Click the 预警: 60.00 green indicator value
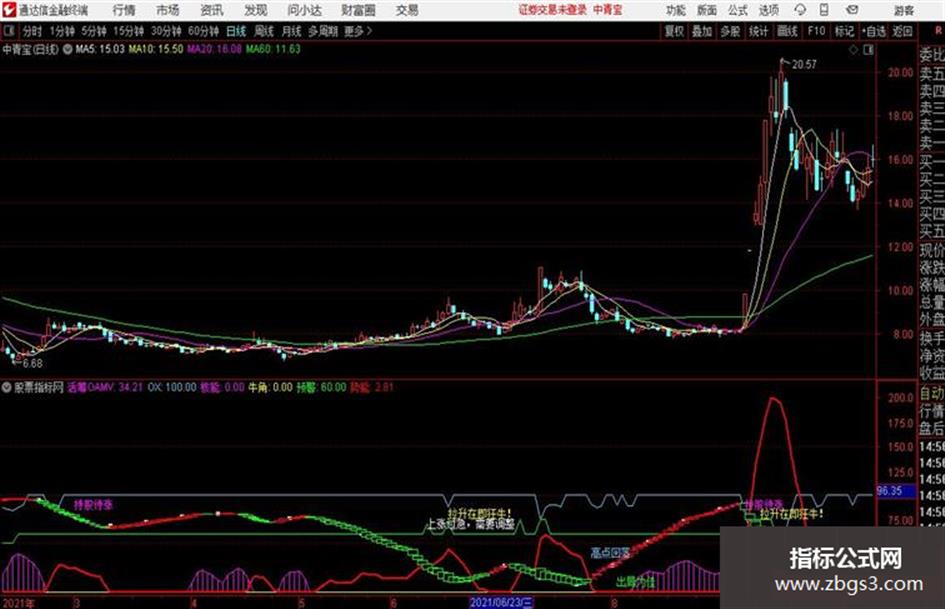Viewport: 945px width, 609px height. click(321, 387)
